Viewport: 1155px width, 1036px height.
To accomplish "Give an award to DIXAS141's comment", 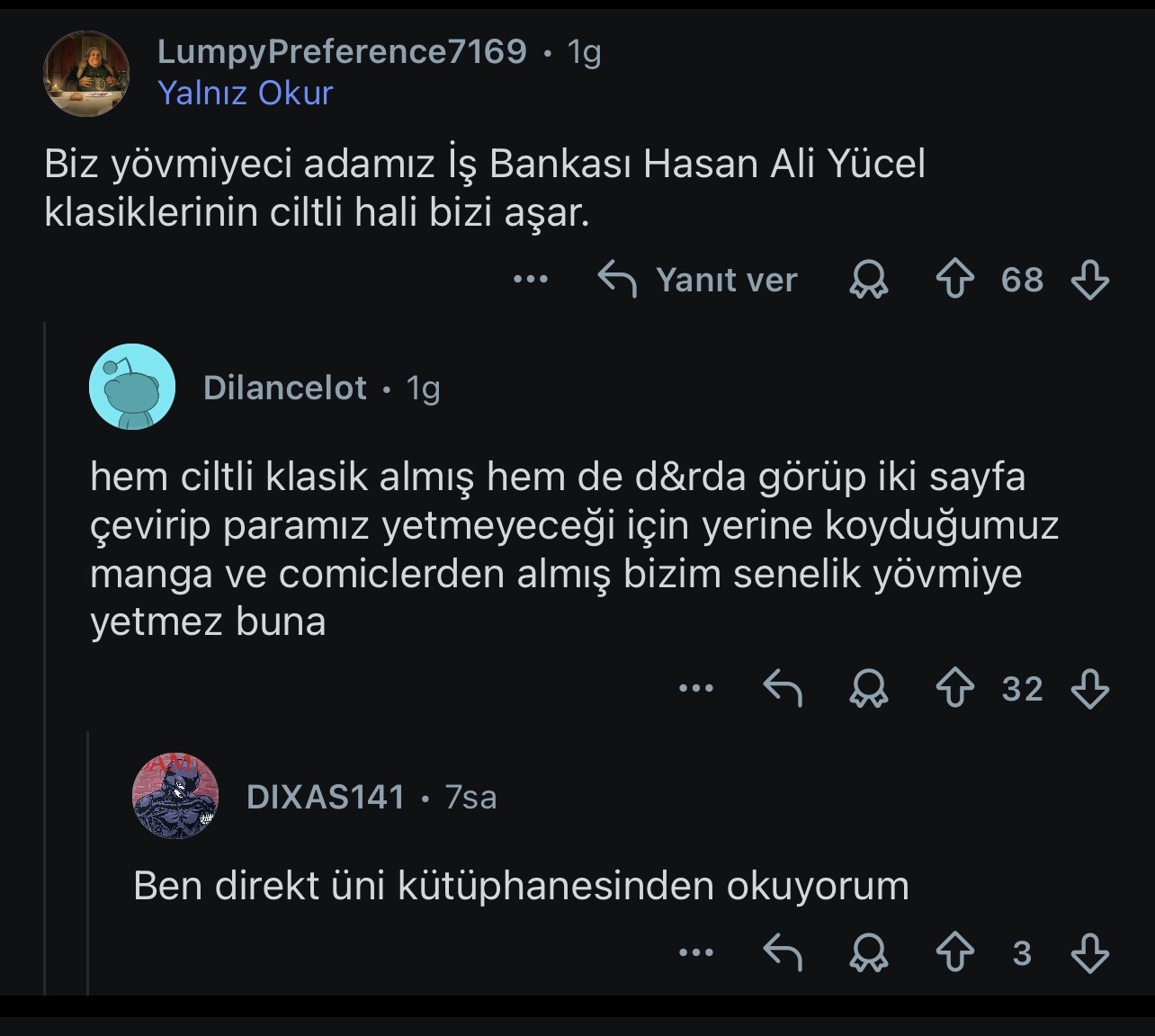I will click(x=868, y=953).
